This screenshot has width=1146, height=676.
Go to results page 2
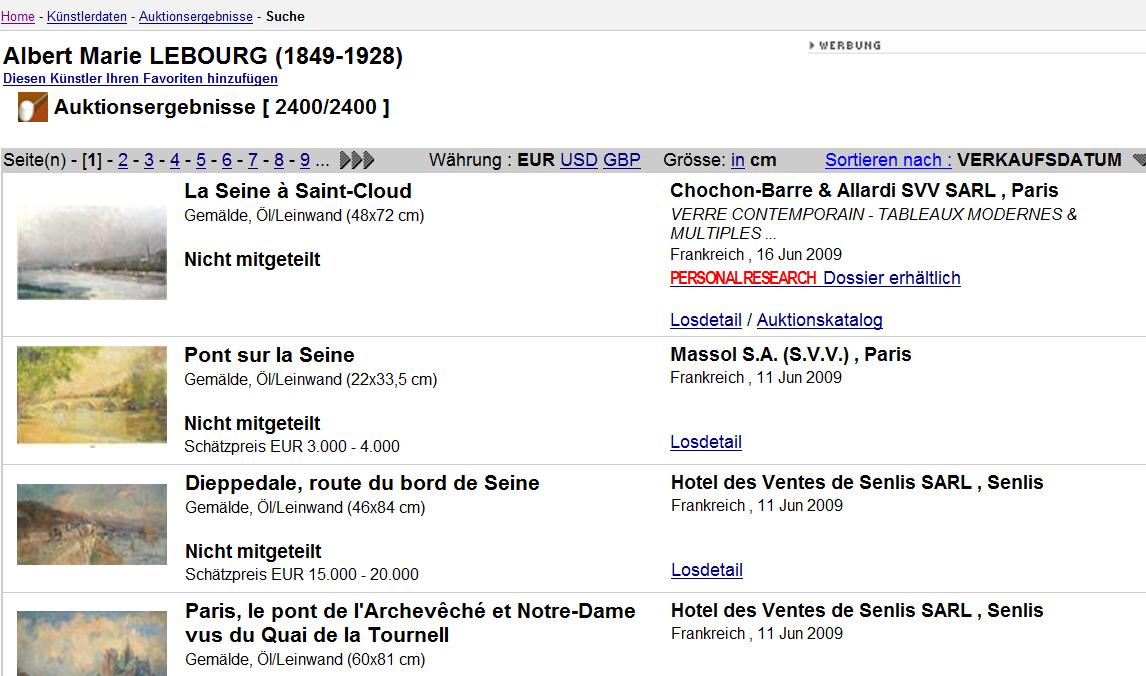click(123, 160)
